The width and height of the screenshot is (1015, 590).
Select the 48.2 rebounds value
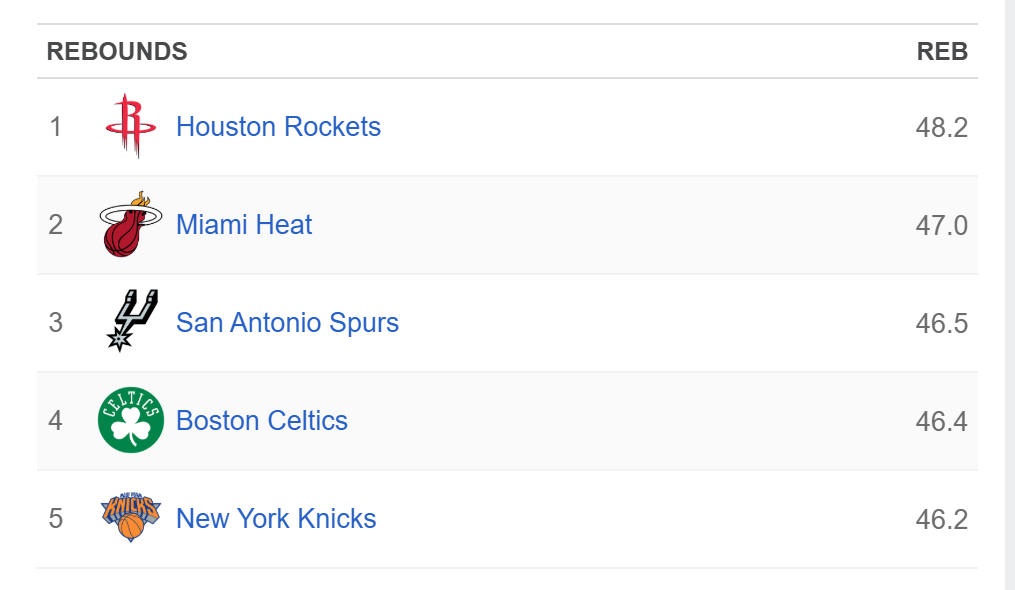pyautogui.click(x=941, y=128)
